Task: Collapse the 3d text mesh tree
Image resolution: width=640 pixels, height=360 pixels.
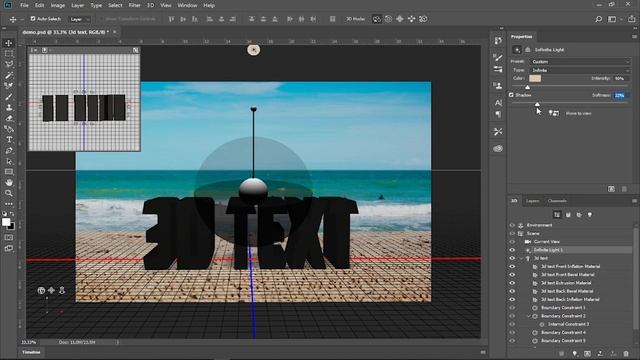Action: pos(521,258)
